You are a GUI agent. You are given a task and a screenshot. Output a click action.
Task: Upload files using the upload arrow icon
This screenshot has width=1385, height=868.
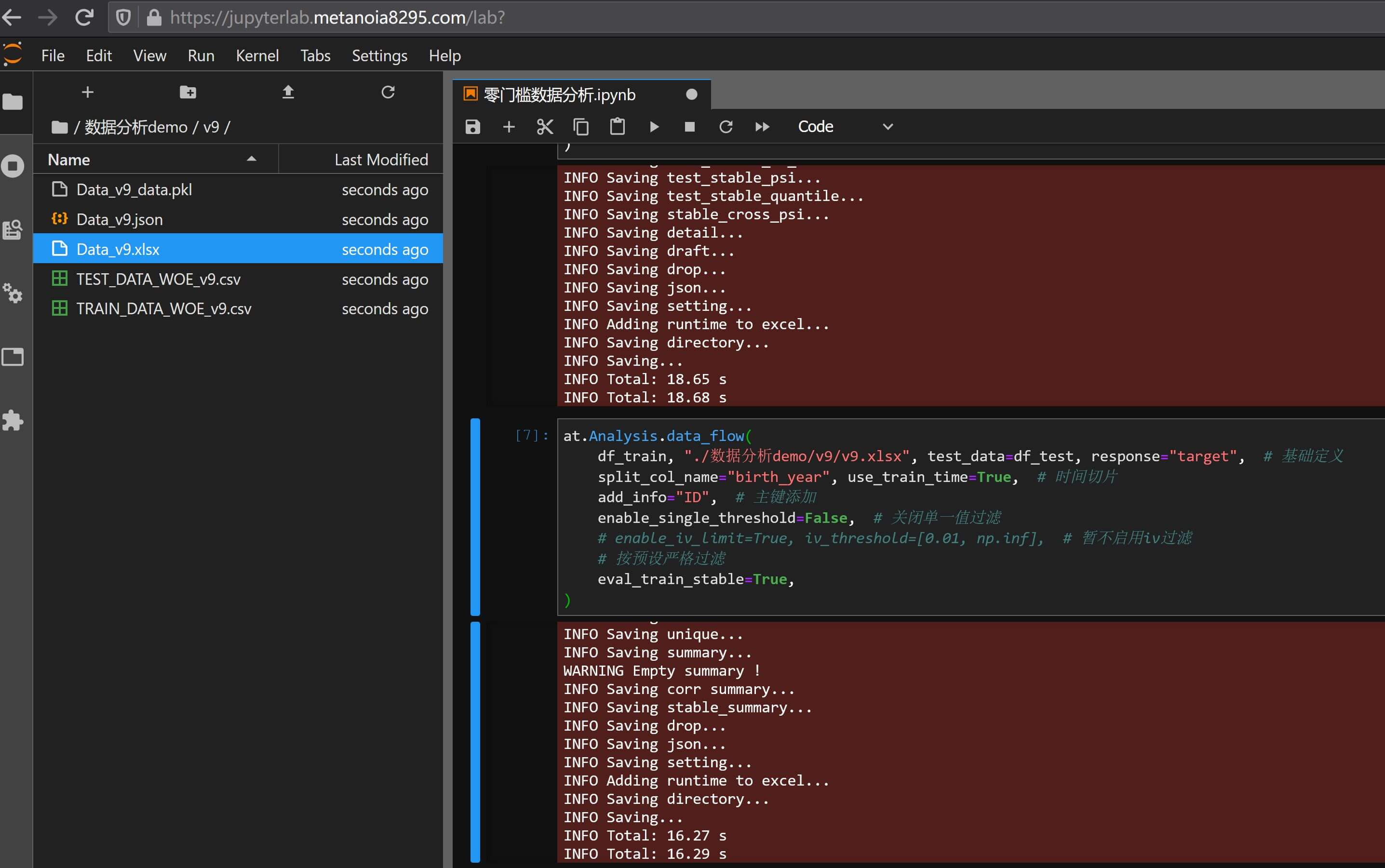(288, 92)
